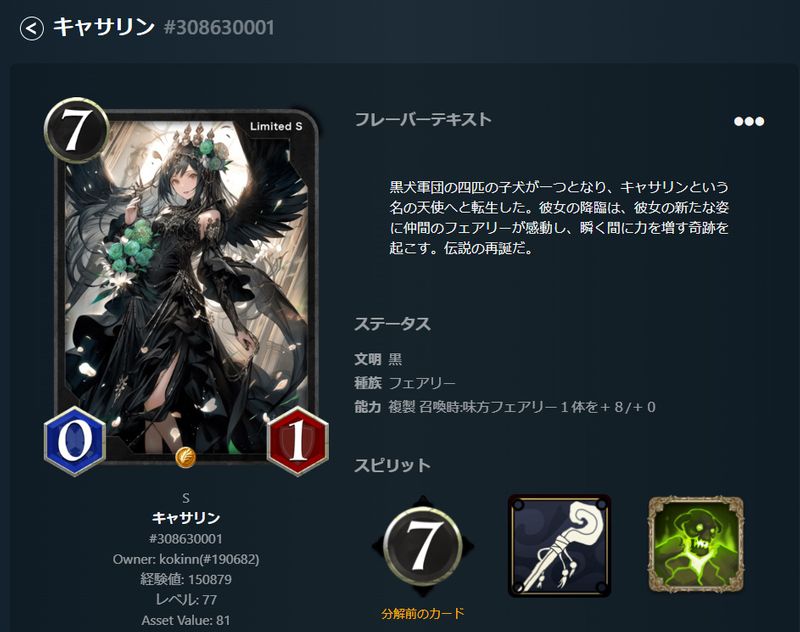
Task: Click the cost 7 spirit card icon
Action: tap(422, 546)
